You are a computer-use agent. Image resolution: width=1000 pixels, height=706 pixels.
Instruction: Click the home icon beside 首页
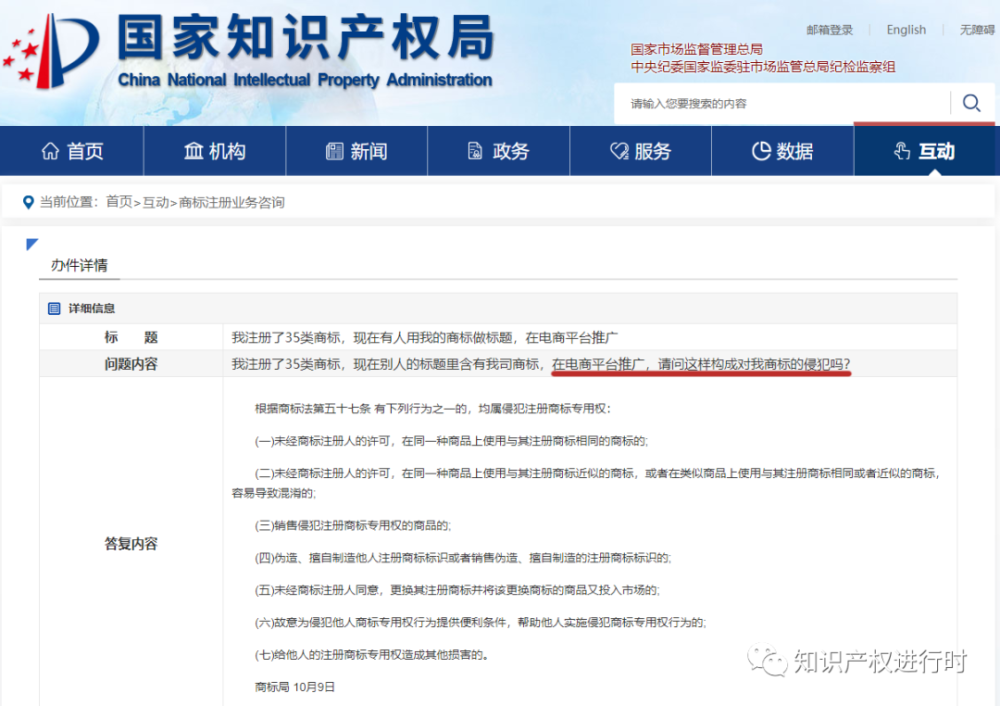click(x=50, y=151)
